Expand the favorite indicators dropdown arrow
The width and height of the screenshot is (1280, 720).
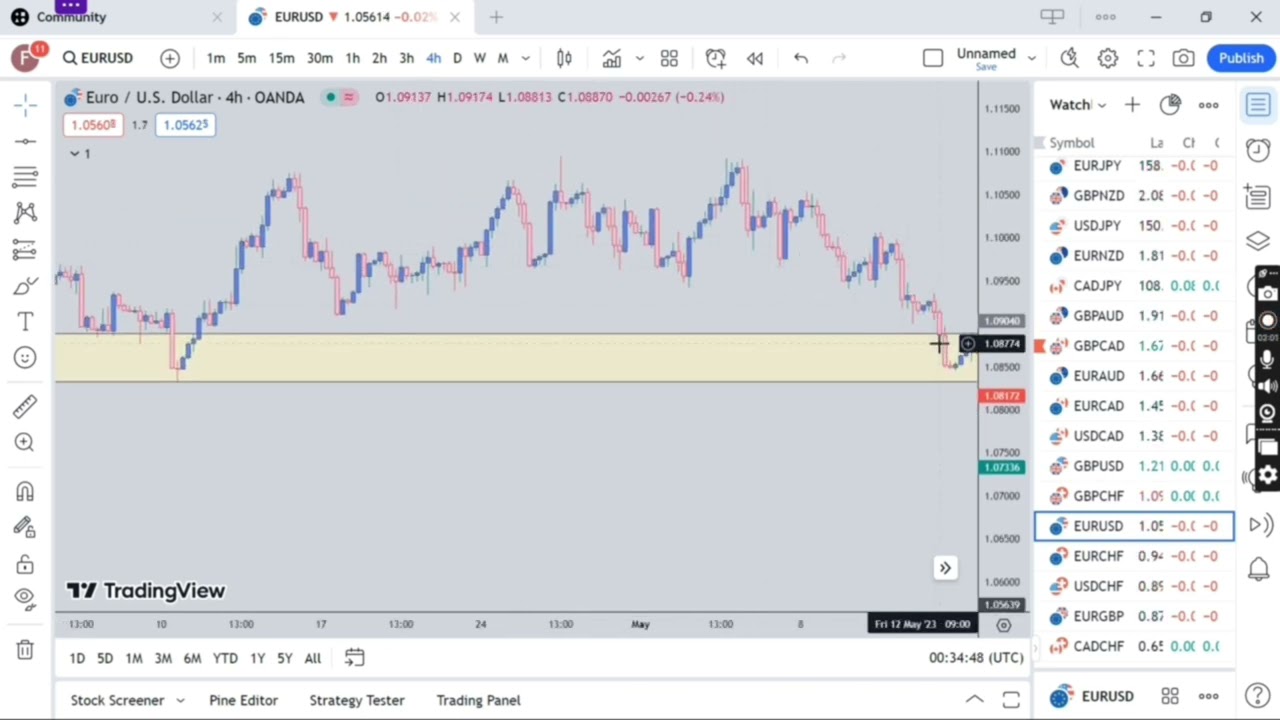[x=640, y=58]
